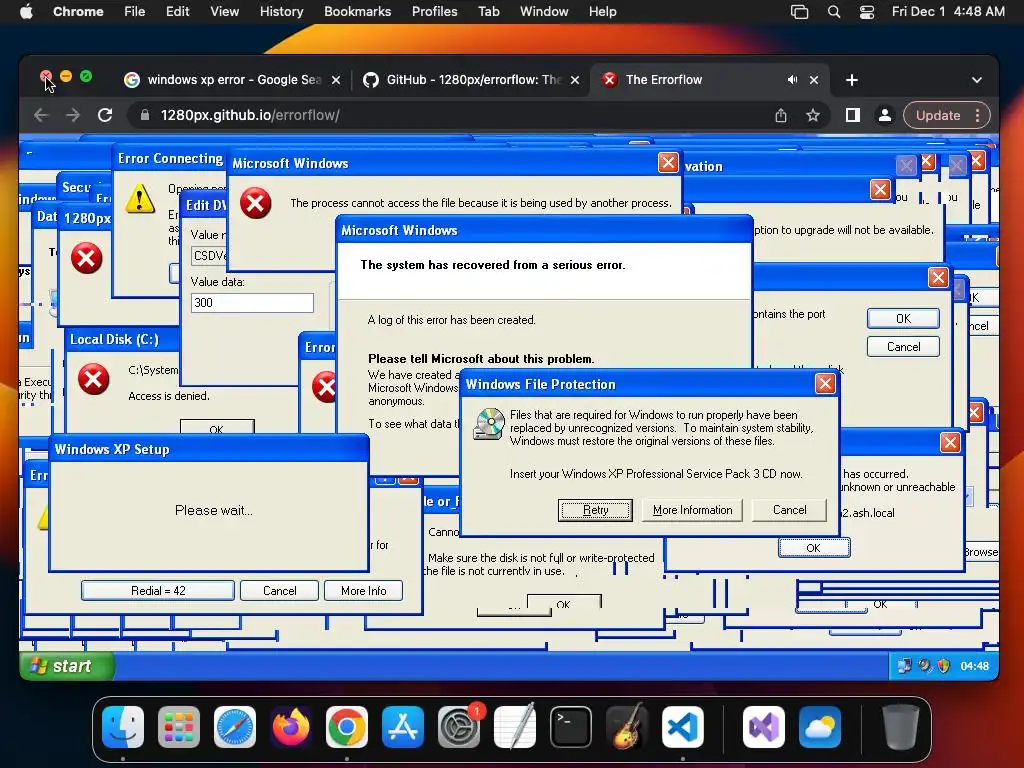The height and width of the screenshot is (768, 1024).
Task: Go back in browser history
Action: click(x=41, y=116)
